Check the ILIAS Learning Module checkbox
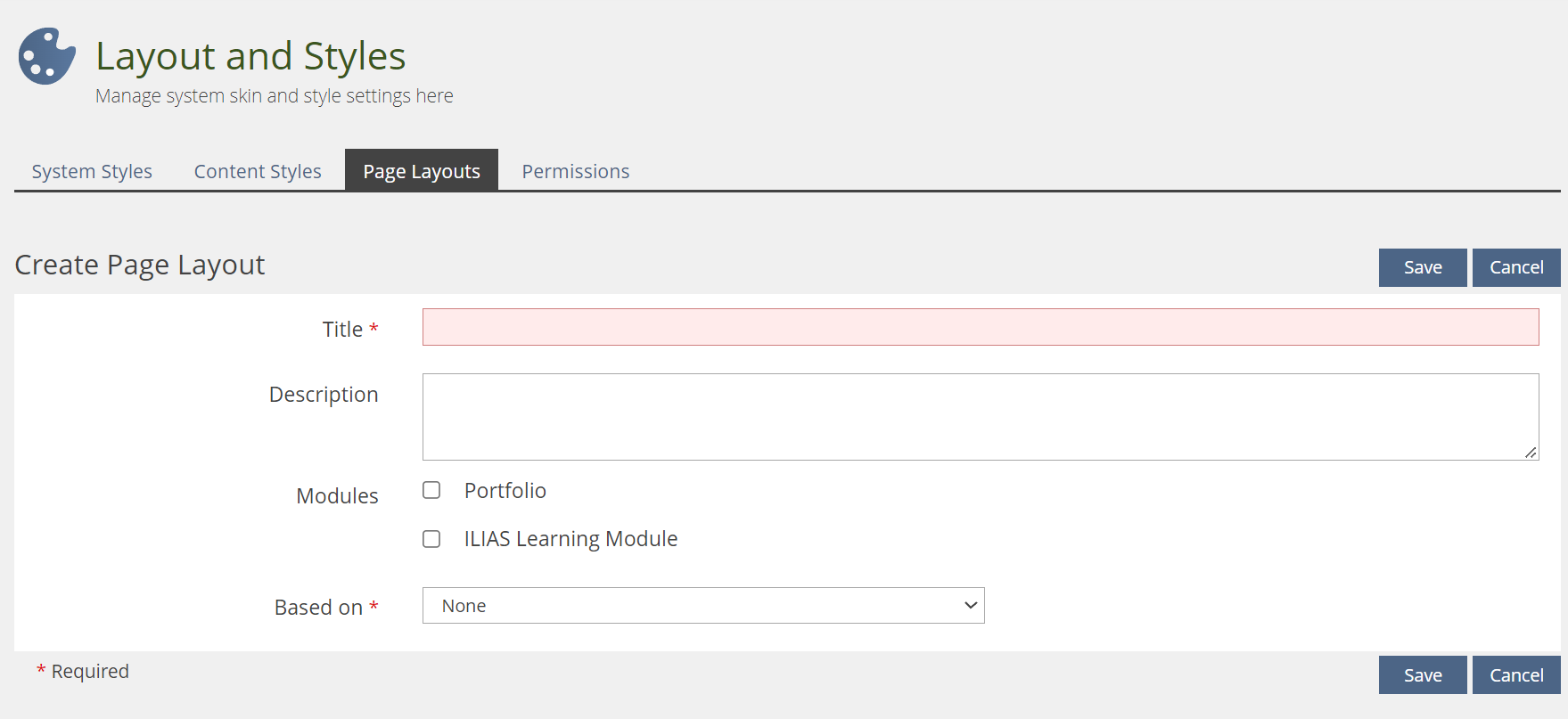The height and width of the screenshot is (719, 1568). [431, 539]
